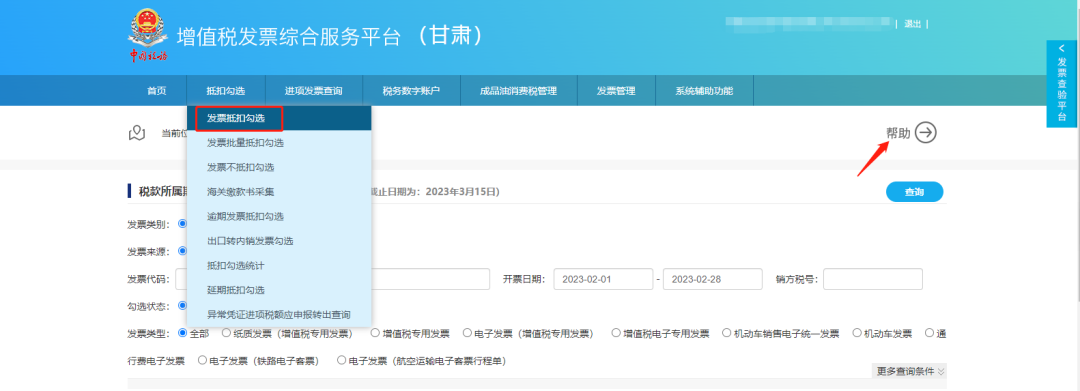Select 增值税专用发票 radio option
The image size is (1080, 391).
(375, 333)
